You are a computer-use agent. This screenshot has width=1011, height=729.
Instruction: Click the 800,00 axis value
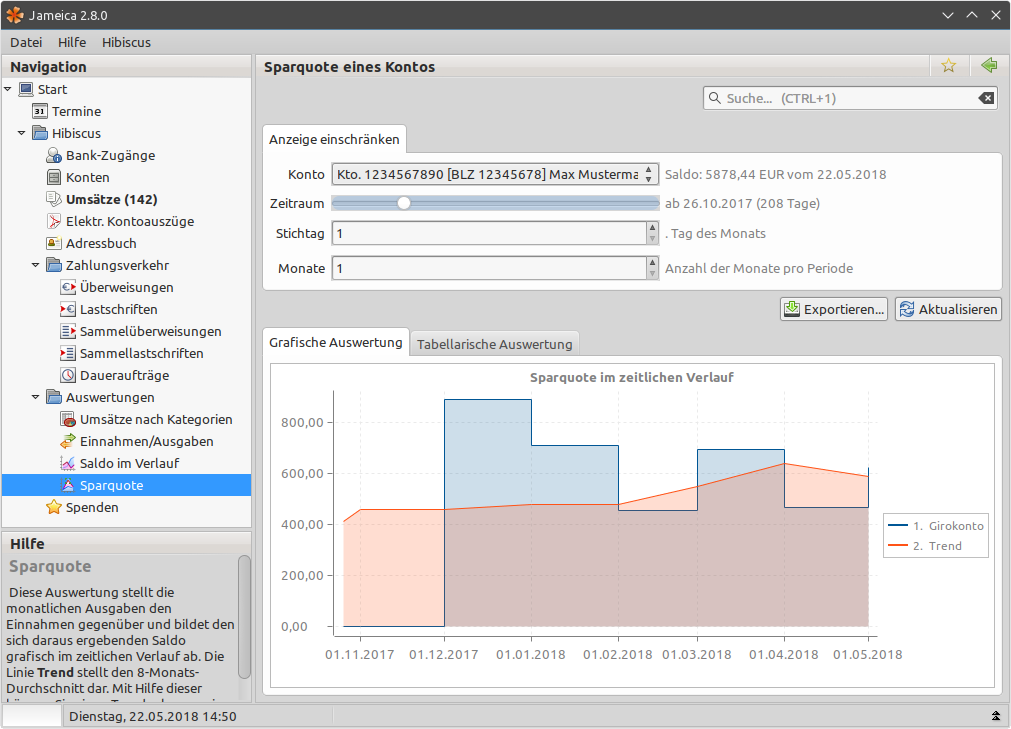302,423
